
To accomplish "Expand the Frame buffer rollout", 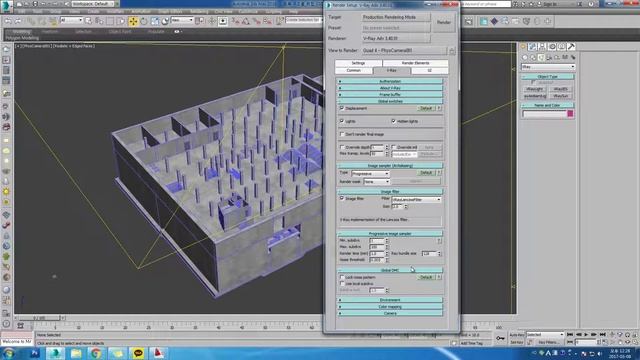I will [390, 95].
